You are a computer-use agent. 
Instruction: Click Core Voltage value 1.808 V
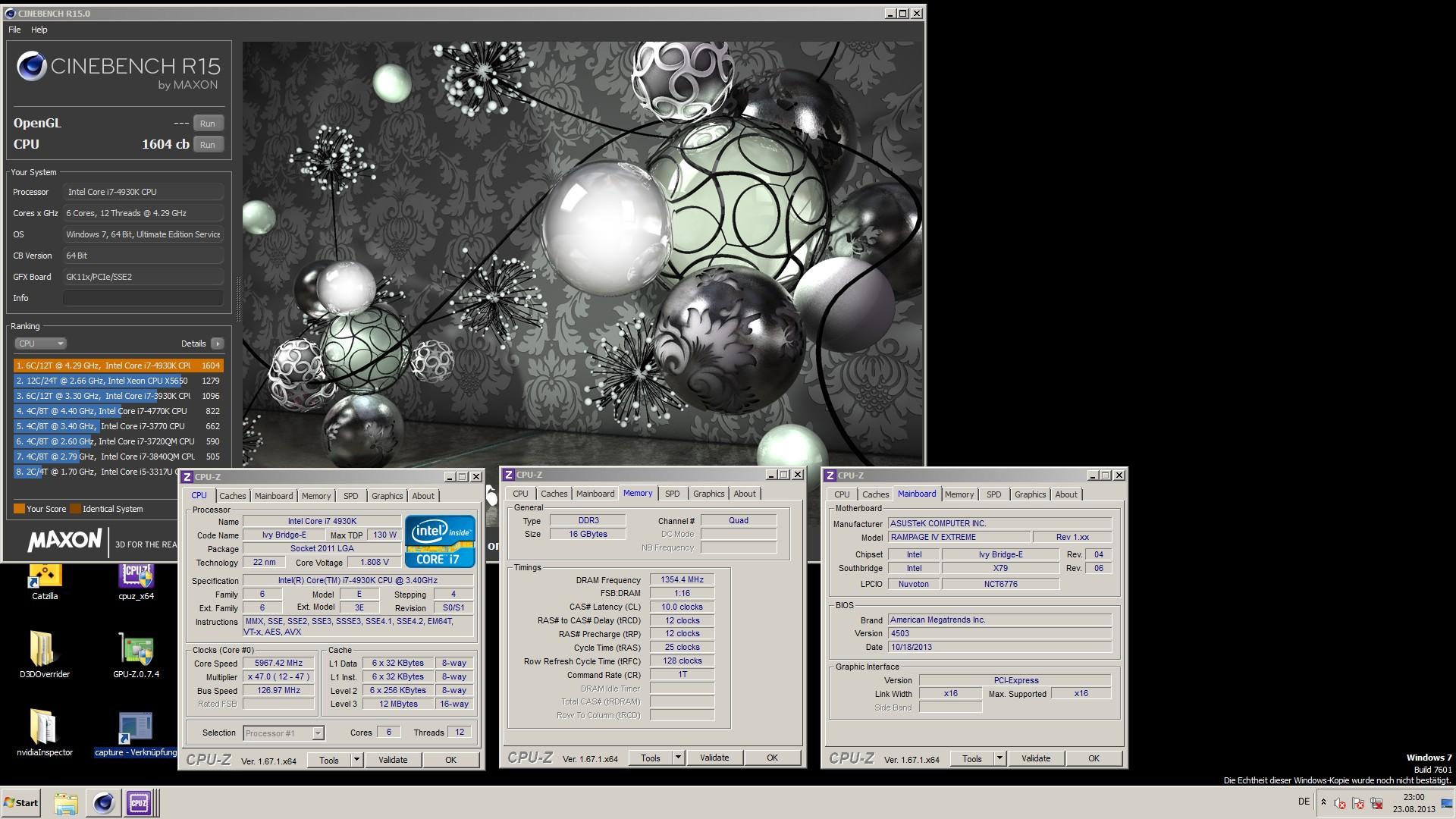click(x=374, y=563)
